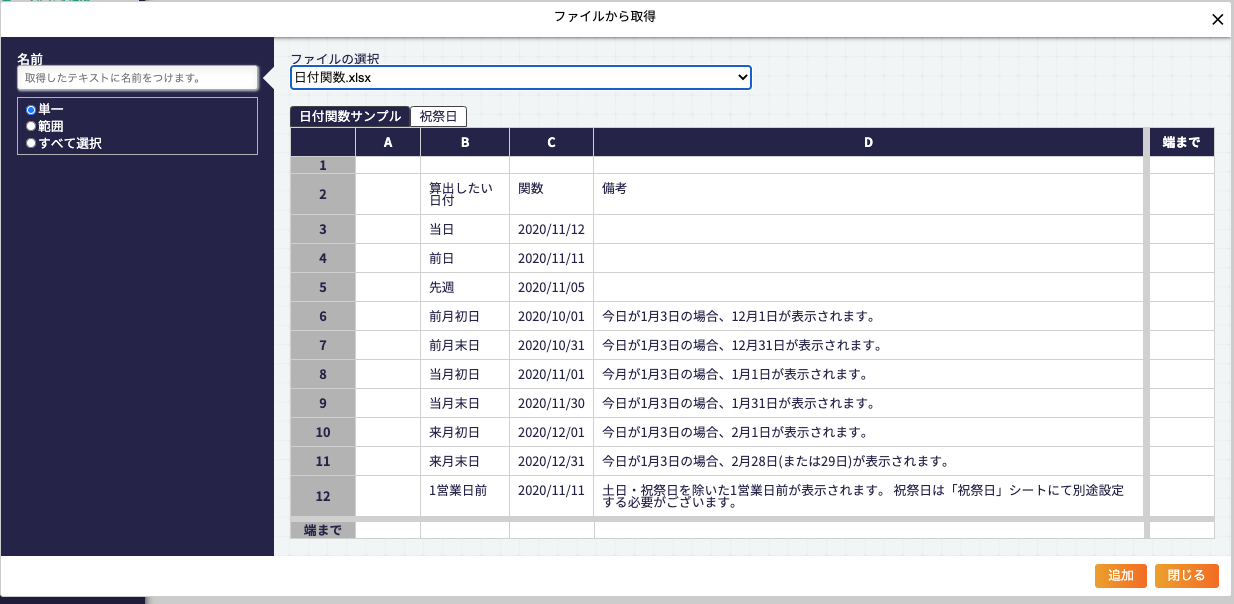Select row header 6
Screen dimensions: 1234x604
(x=323, y=316)
